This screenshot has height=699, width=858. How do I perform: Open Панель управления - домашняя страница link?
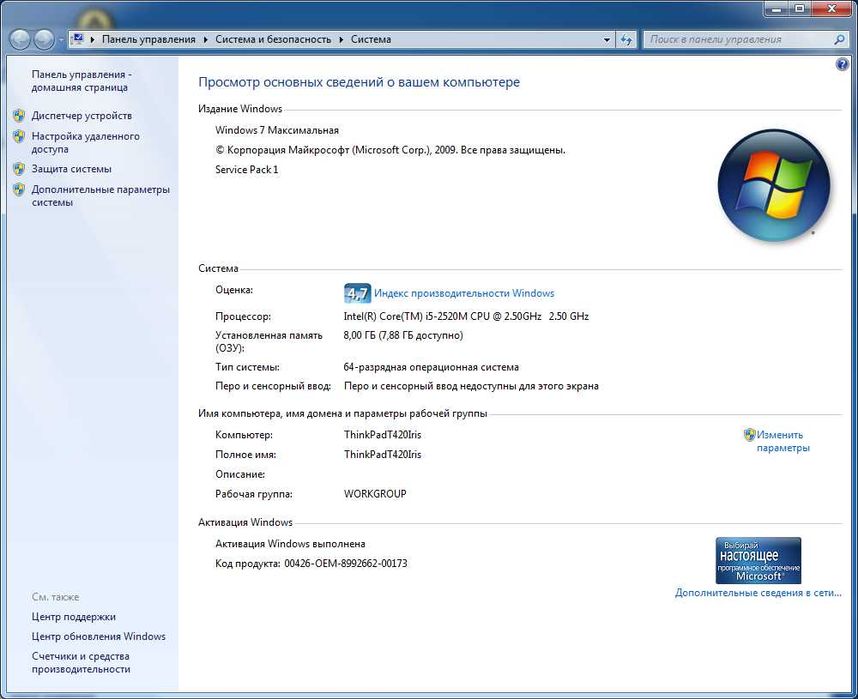(x=82, y=80)
